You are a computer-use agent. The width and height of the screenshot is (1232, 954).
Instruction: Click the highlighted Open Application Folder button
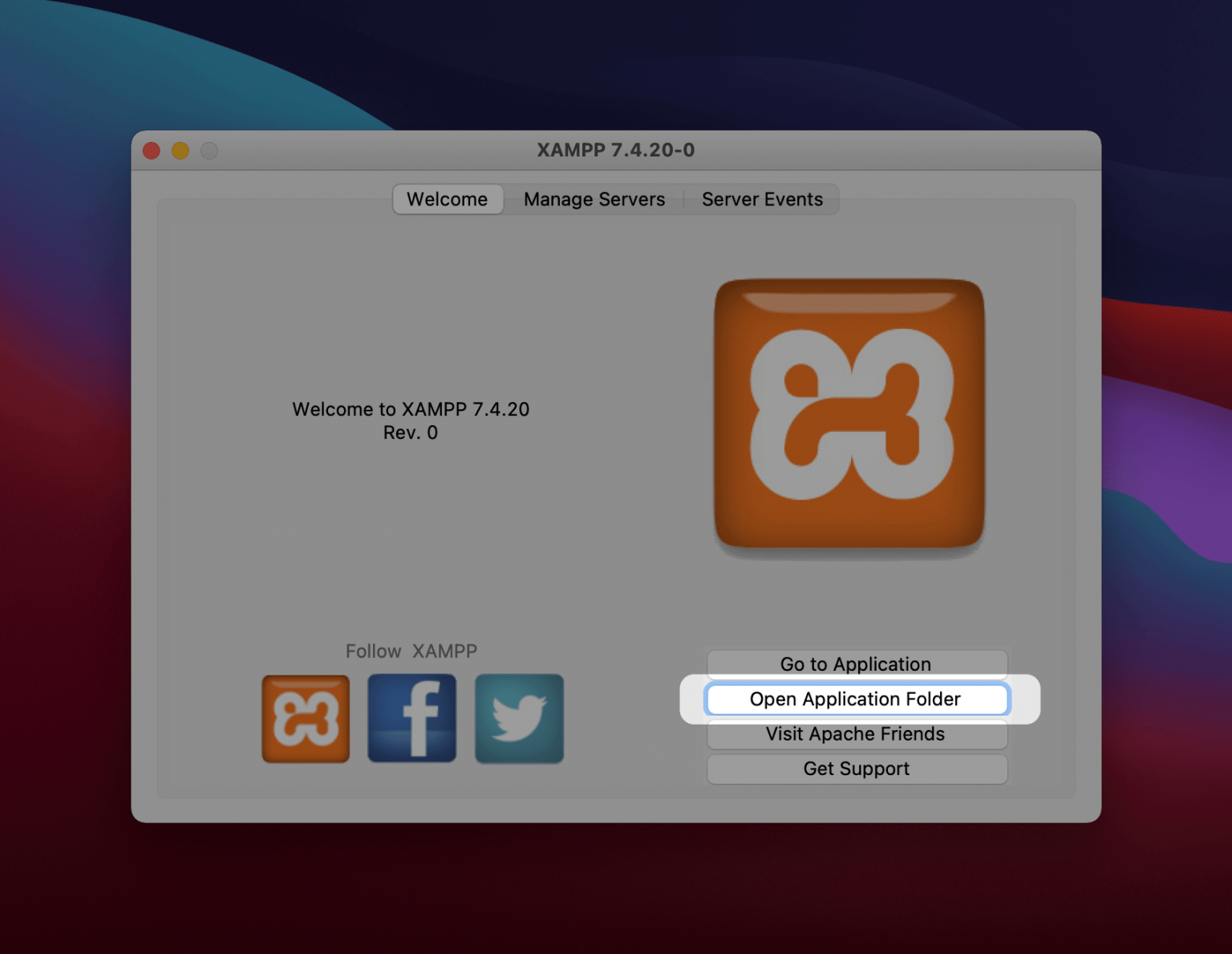click(x=855, y=699)
